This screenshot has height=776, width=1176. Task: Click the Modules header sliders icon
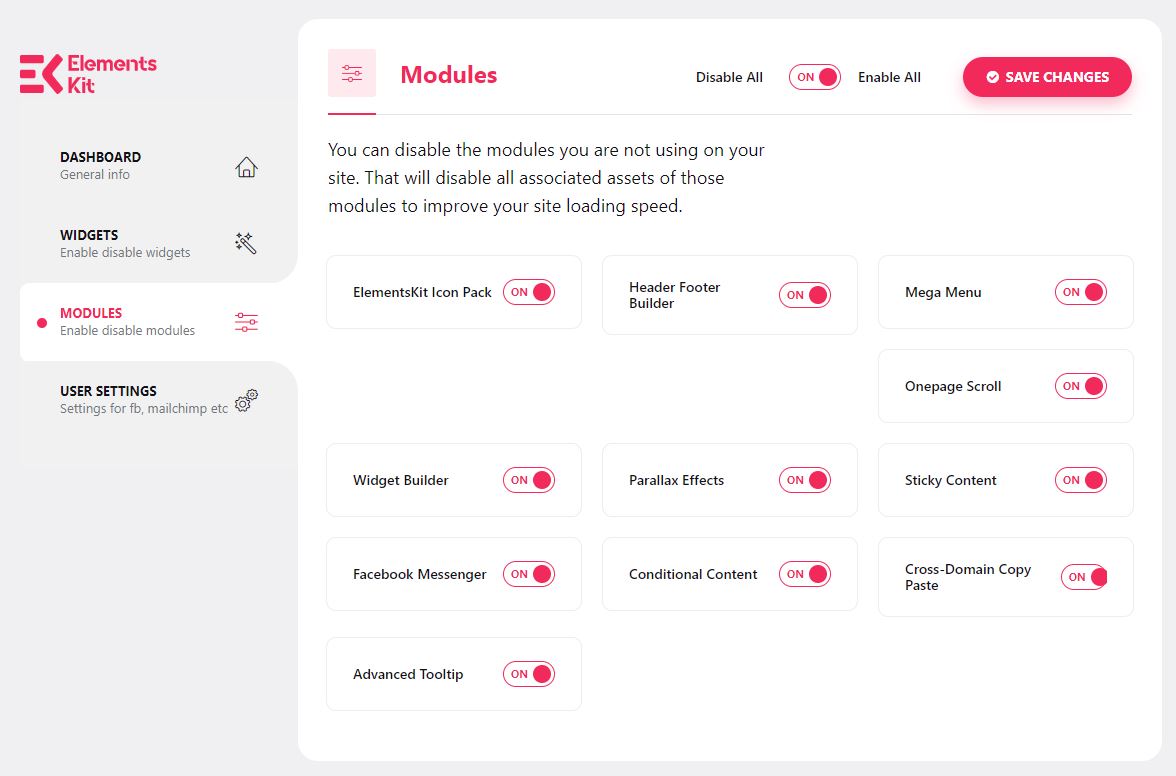coord(352,73)
